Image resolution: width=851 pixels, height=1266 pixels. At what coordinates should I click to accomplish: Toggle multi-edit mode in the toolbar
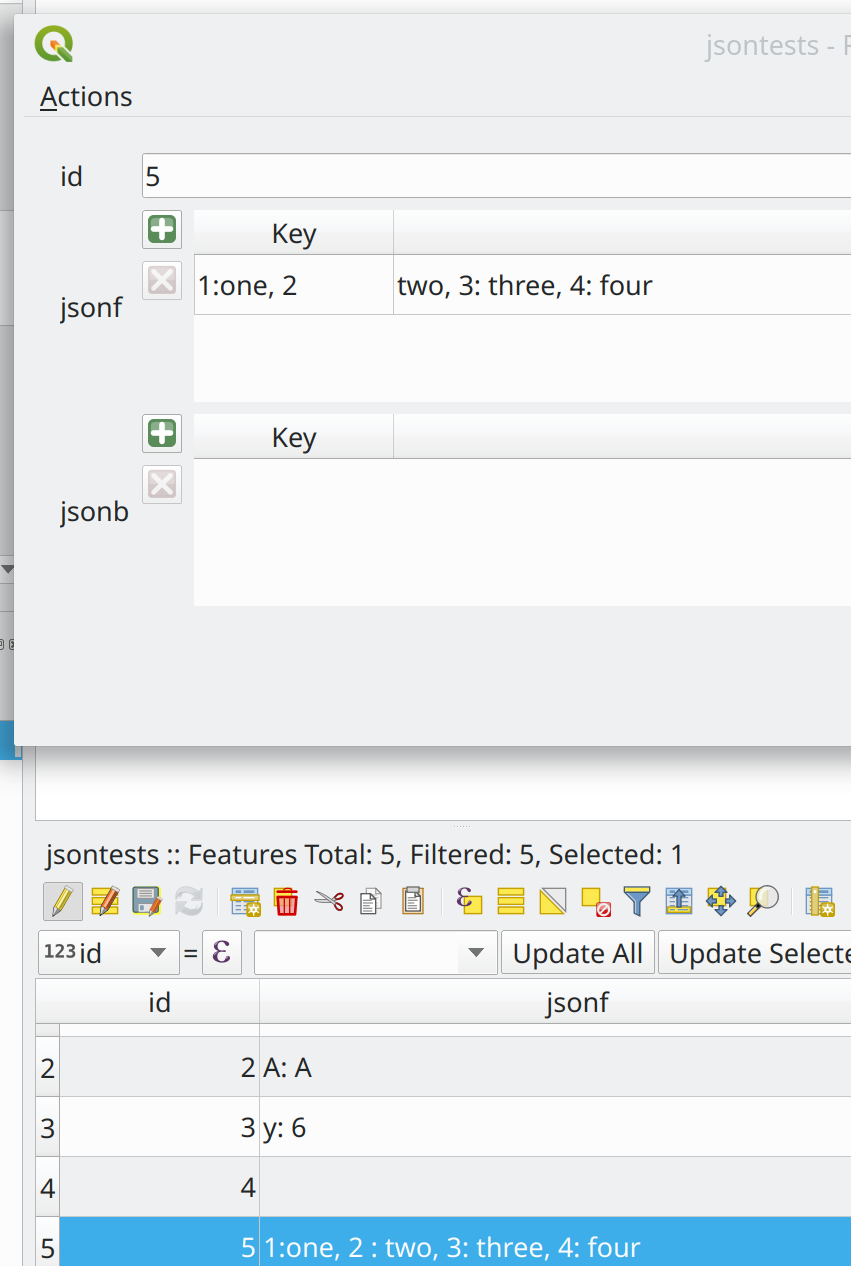104,901
